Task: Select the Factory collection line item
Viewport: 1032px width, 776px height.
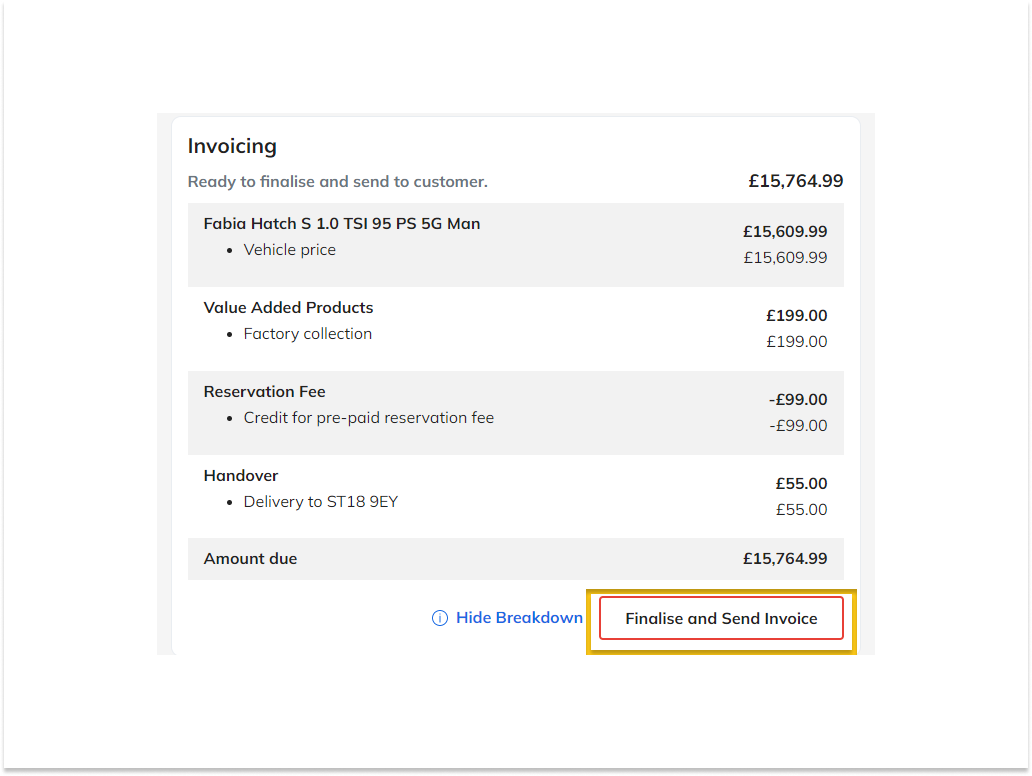Action: click(x=307, y=333)
